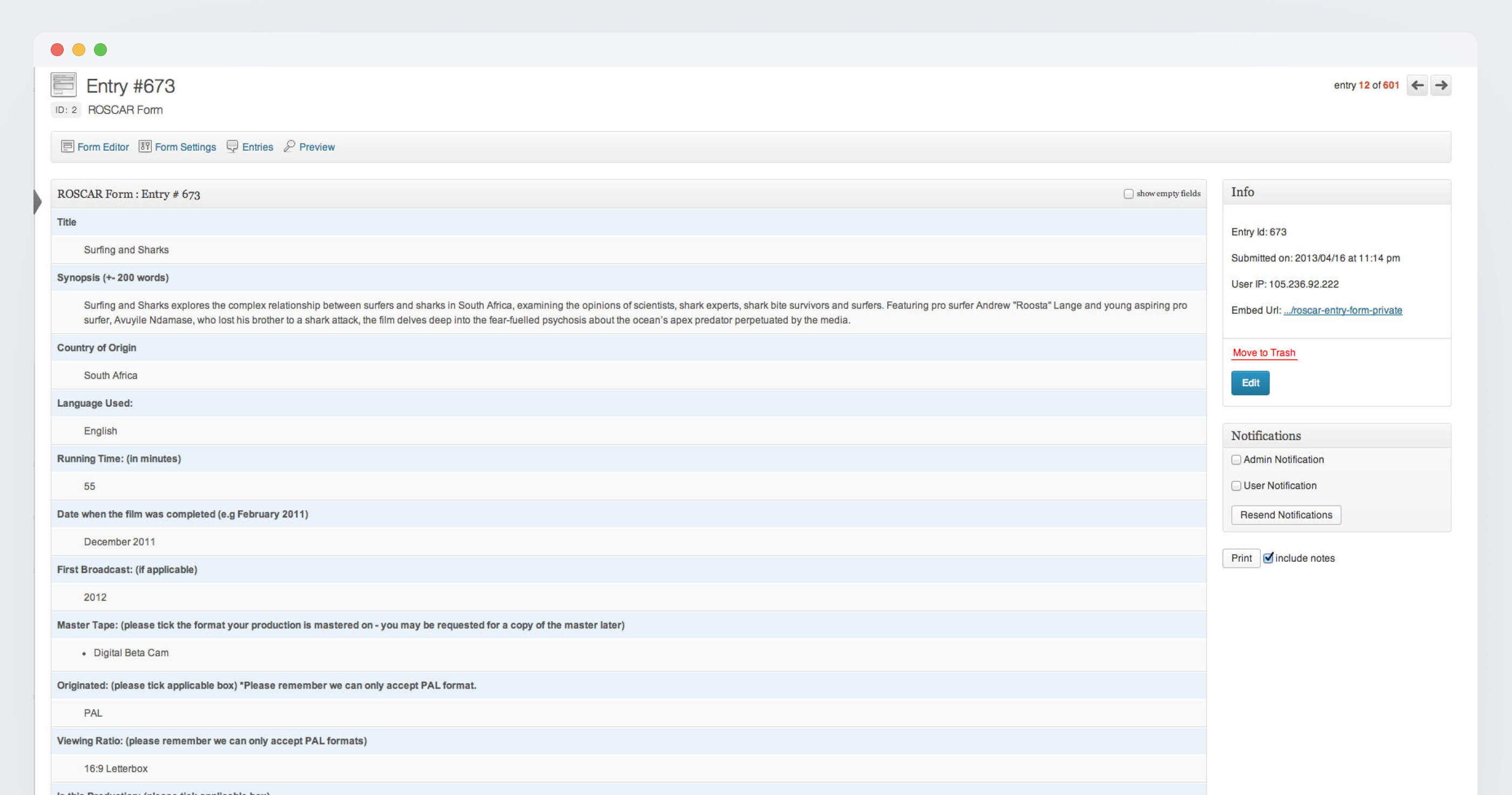Enable the show empty fields checkbox

[x=1128, y=194]
